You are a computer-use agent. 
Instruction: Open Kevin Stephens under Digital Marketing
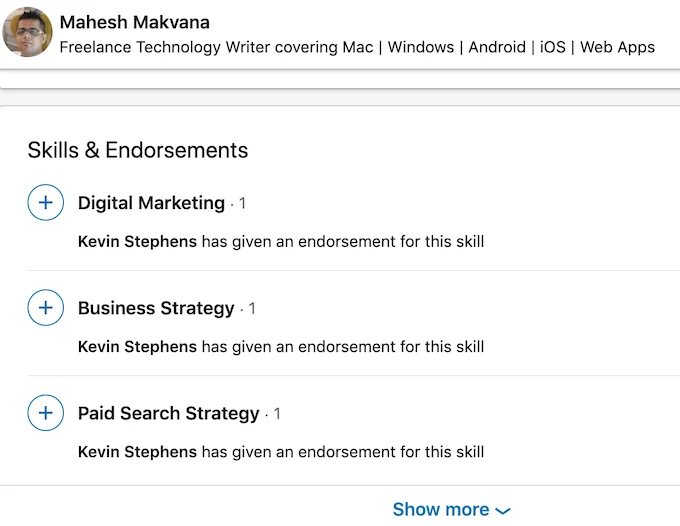[137, 241]
